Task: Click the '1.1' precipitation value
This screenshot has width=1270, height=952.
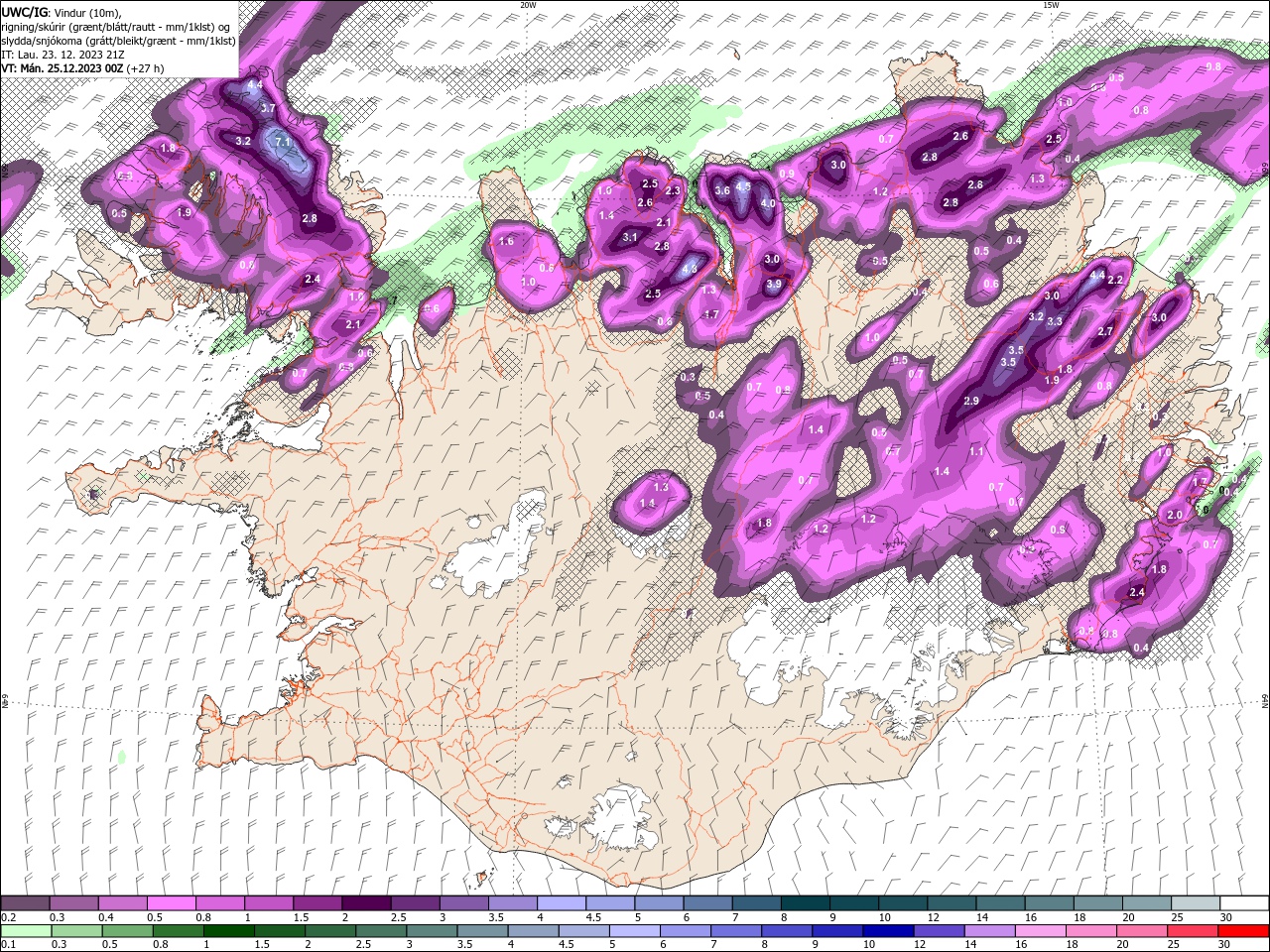Action: click(x=976, y=452)
